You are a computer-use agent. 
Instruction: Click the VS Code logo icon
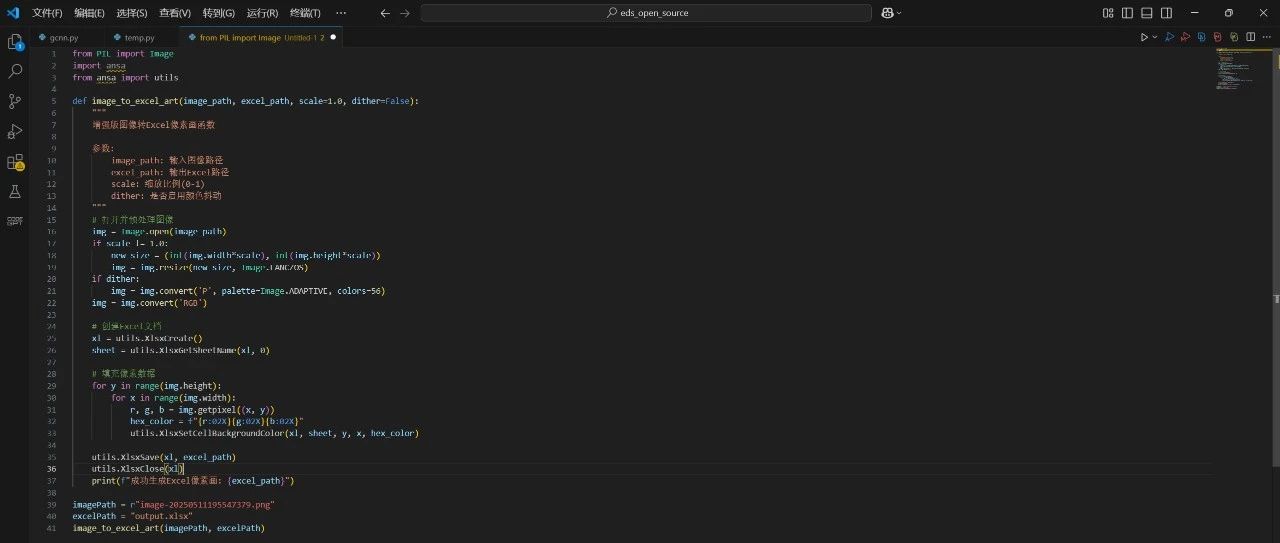tap(12, 13)
